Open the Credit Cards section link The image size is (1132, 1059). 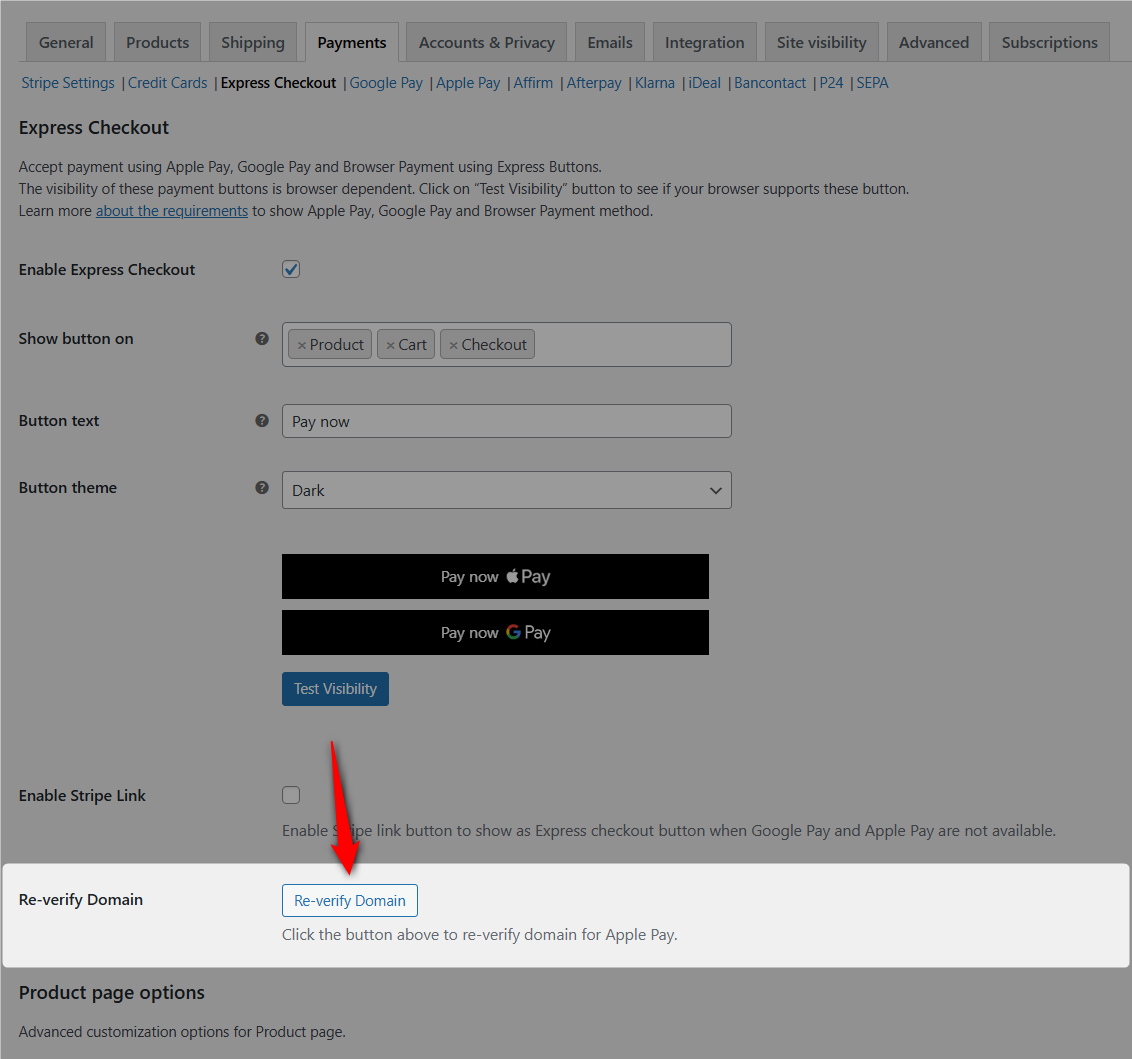pos(167,83)
